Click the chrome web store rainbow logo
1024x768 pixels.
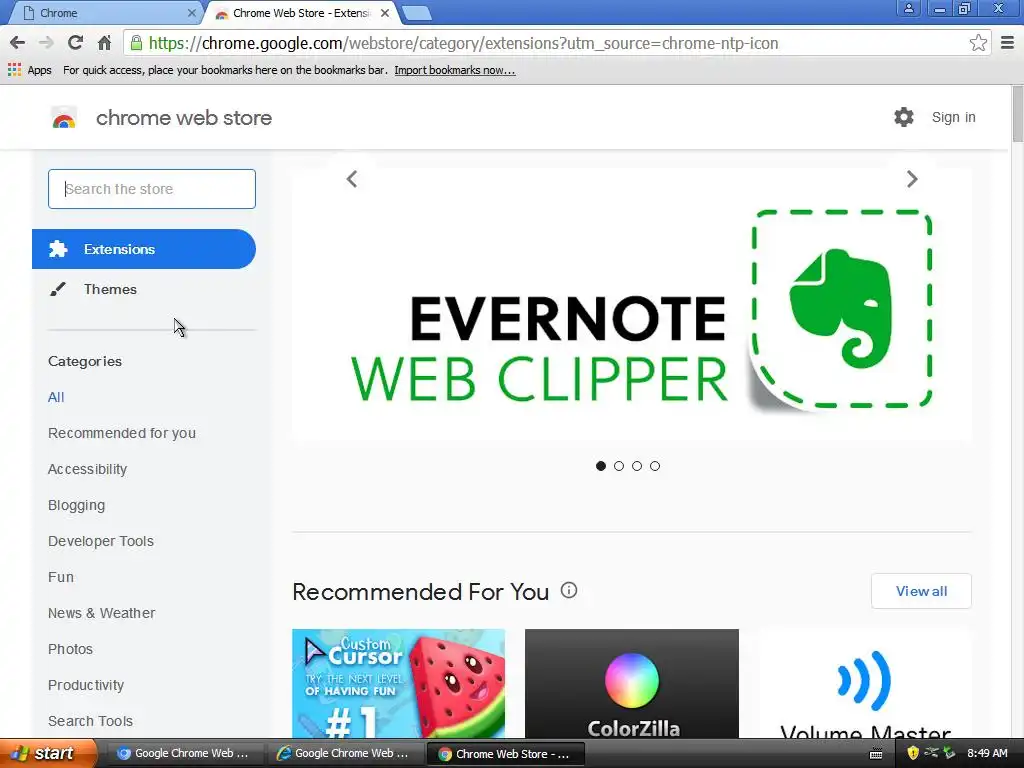tap(64, 118)
